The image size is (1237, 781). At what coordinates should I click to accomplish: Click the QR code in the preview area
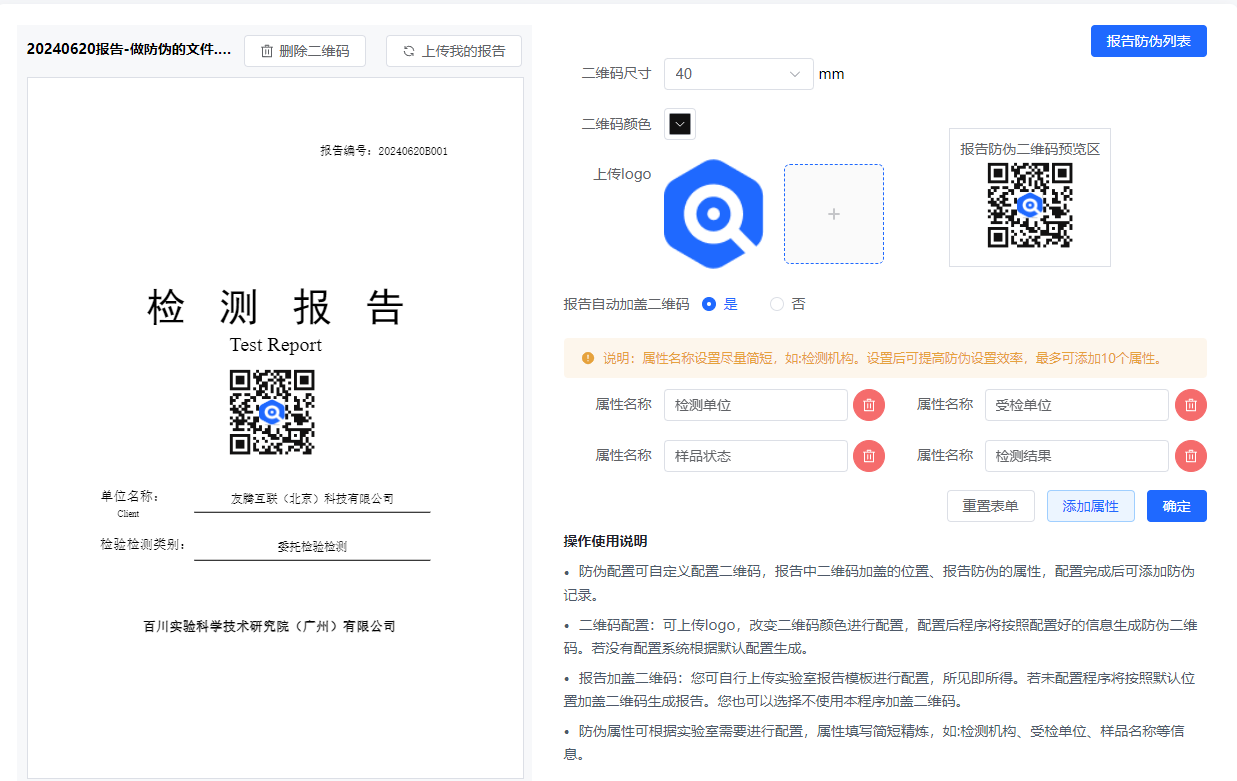click(x=1030, y=205)
